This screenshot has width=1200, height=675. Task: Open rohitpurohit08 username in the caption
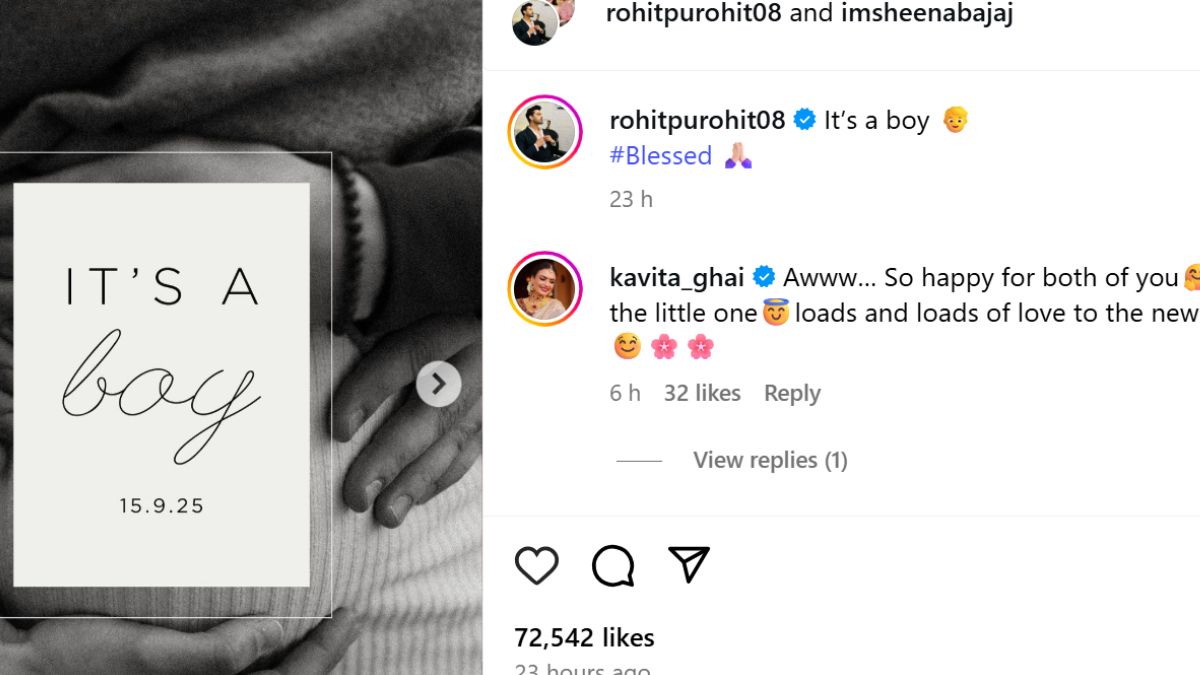click(x=697, y=120)
